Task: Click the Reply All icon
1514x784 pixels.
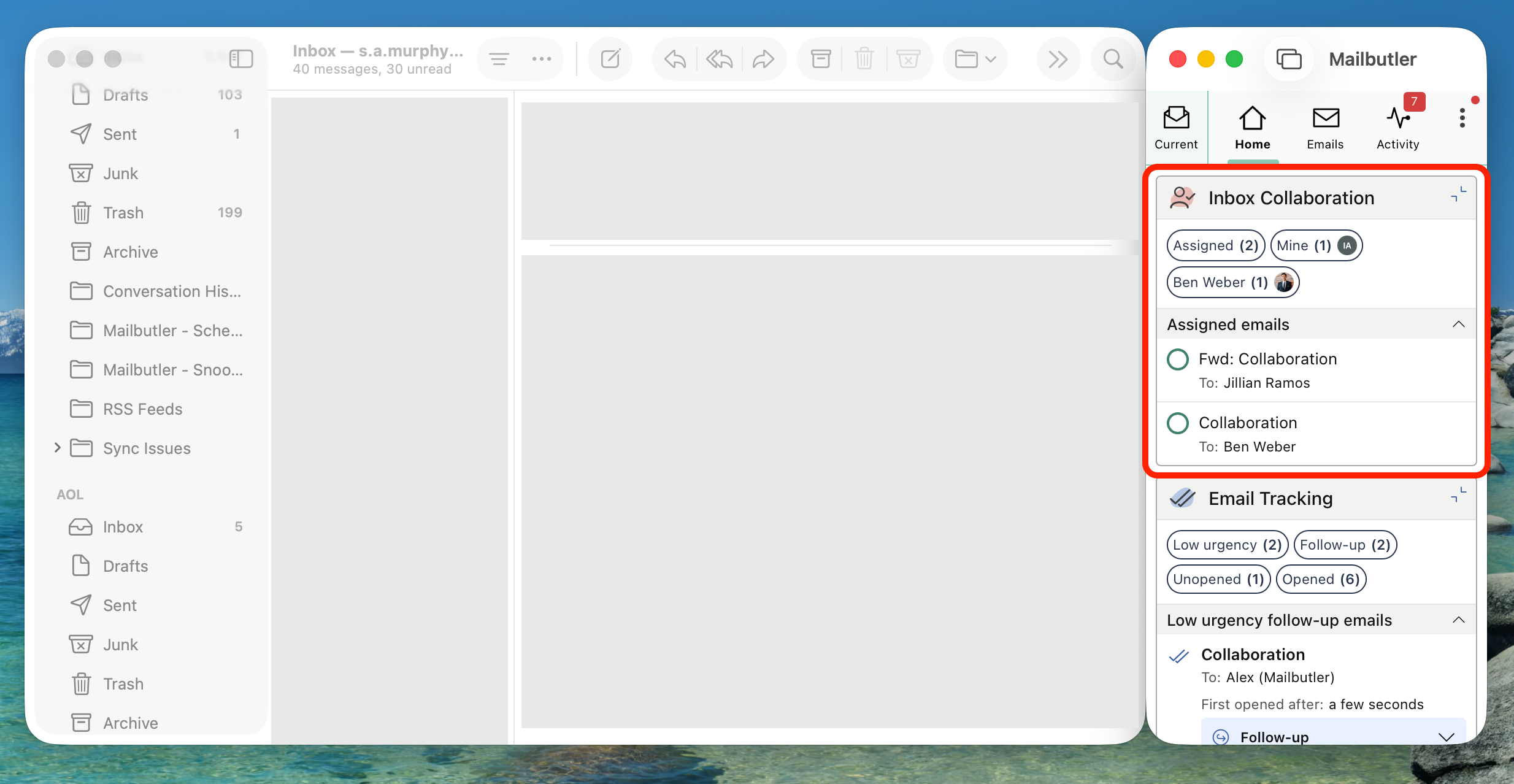Action: tap(719, 59)
